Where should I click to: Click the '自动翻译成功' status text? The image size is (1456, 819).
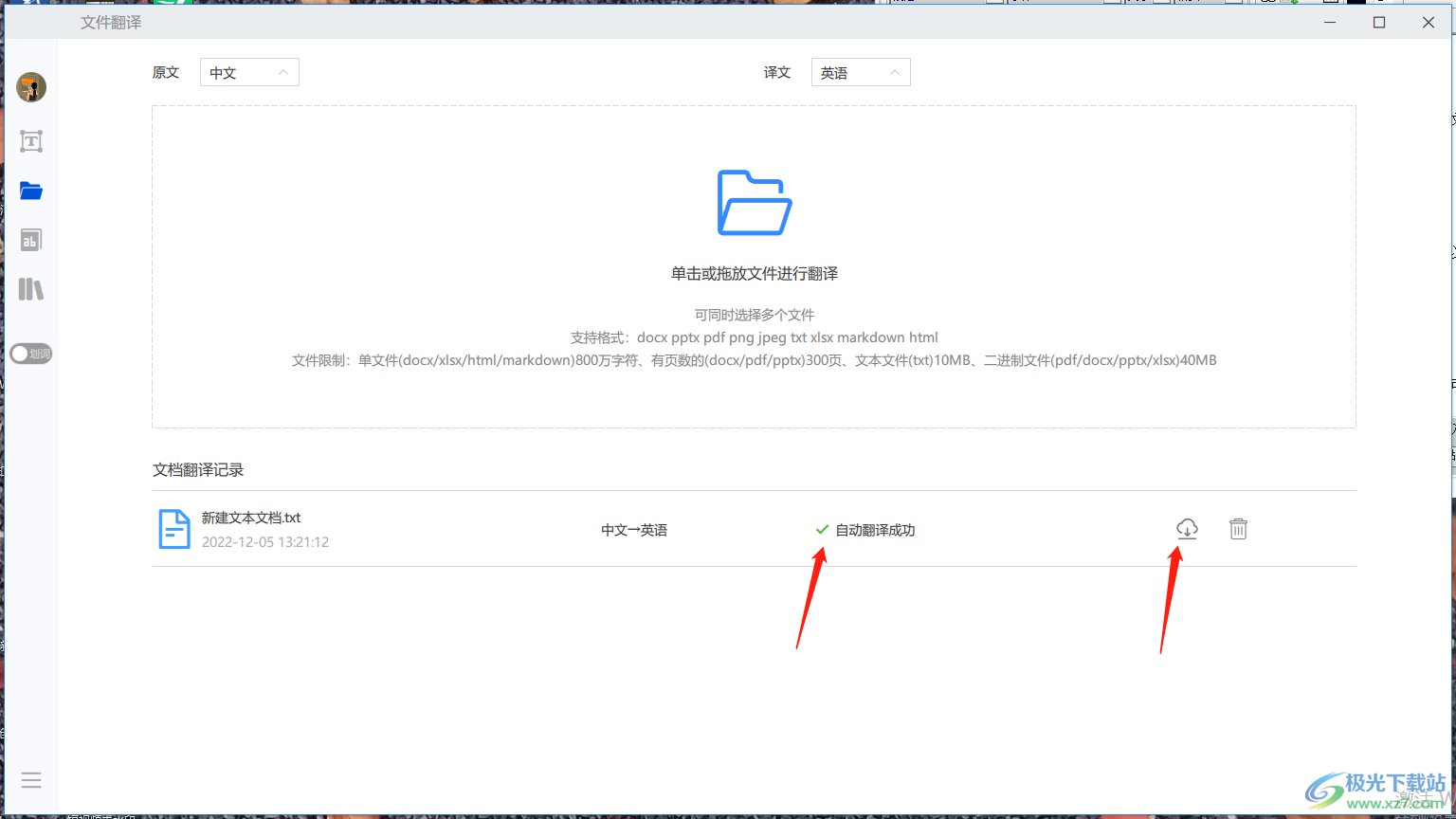tap(875, 530)
